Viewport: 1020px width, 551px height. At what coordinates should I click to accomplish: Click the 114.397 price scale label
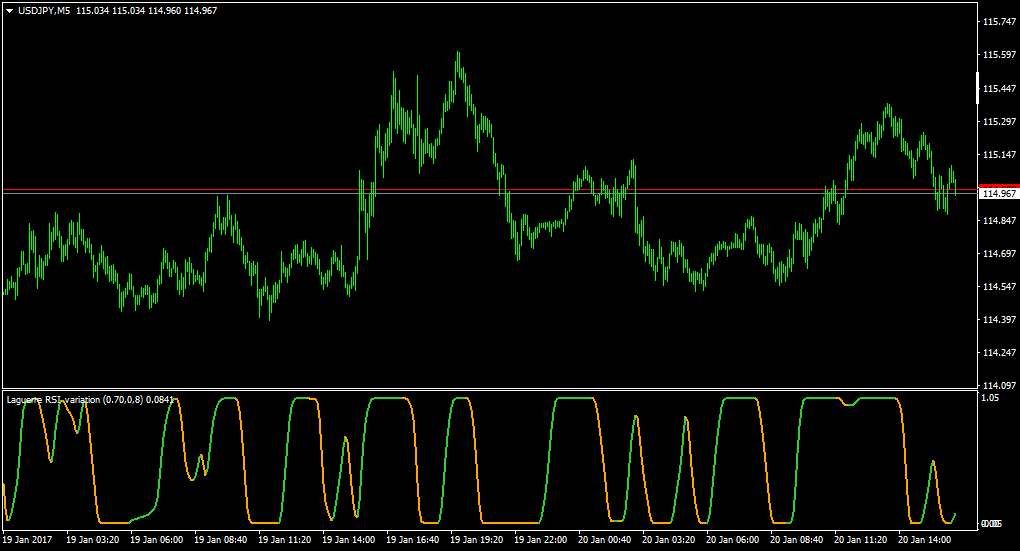pyautogui.click(x=999, y=319)
